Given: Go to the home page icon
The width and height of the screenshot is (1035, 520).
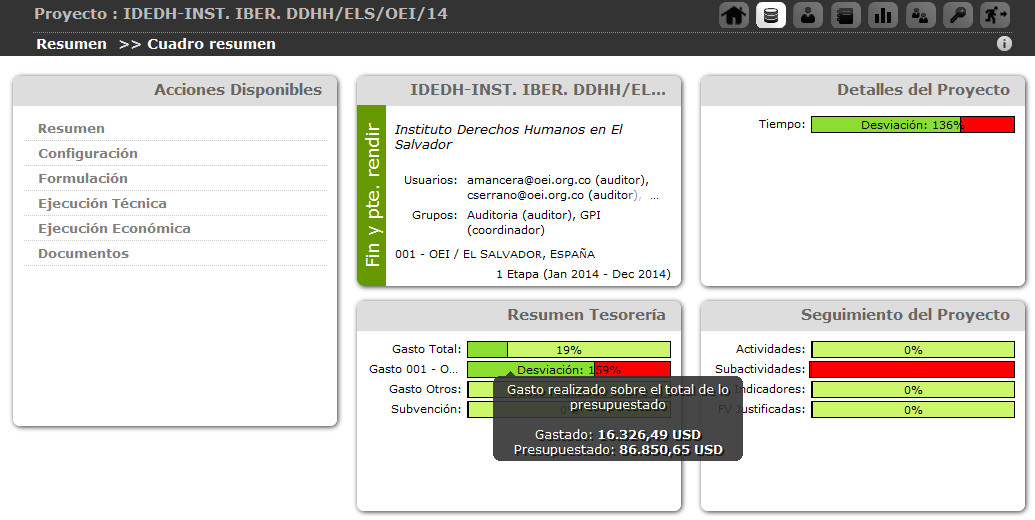Looking at the screenshot, I should pos(734,15).
